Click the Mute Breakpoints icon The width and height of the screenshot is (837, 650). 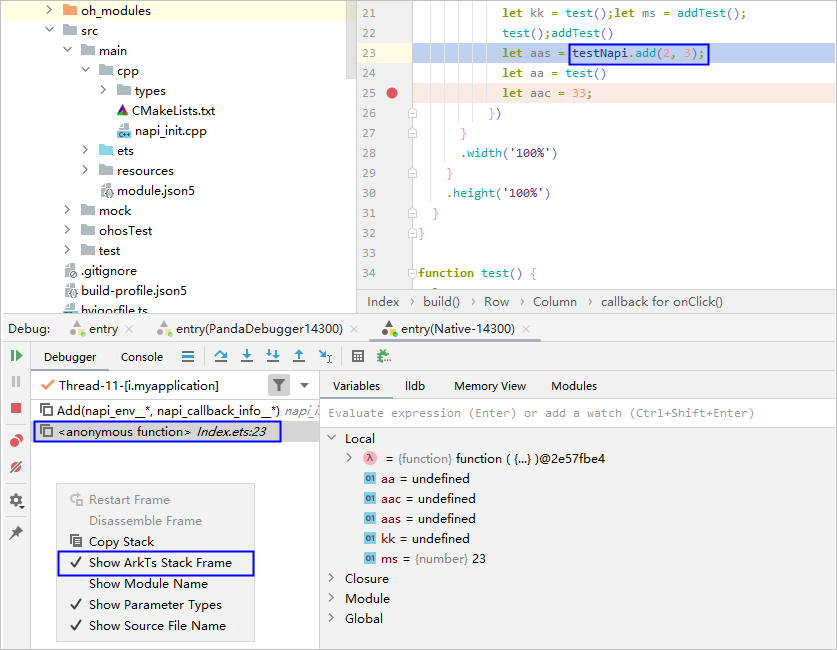tap(16, 467)
